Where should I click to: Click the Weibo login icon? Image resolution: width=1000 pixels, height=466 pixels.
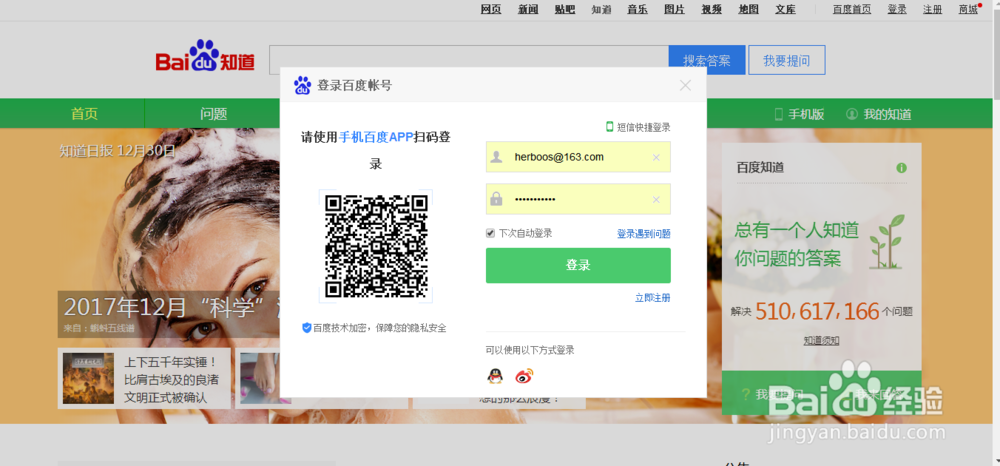[524, 376]
